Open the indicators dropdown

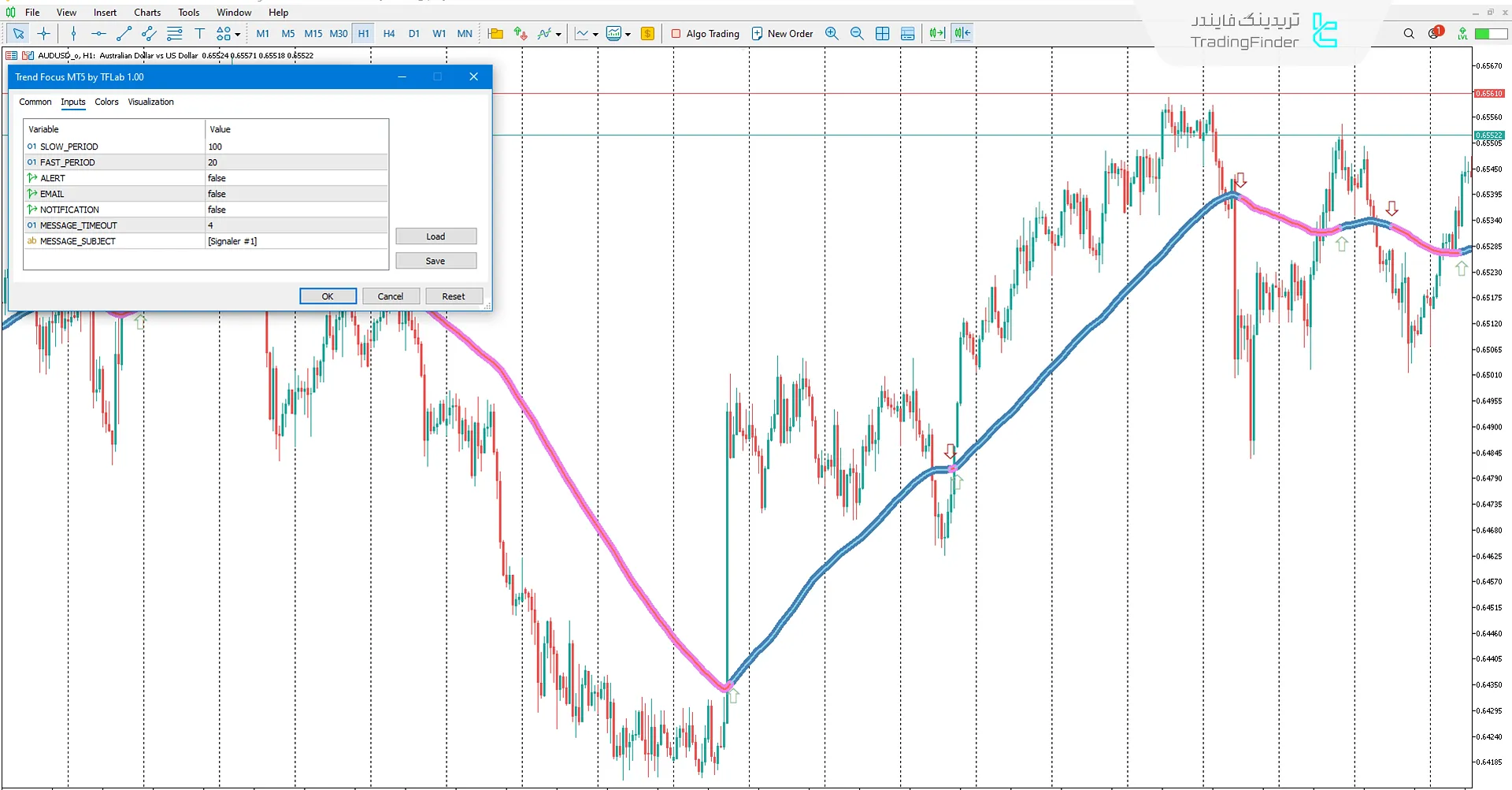(x=559, y=33)
